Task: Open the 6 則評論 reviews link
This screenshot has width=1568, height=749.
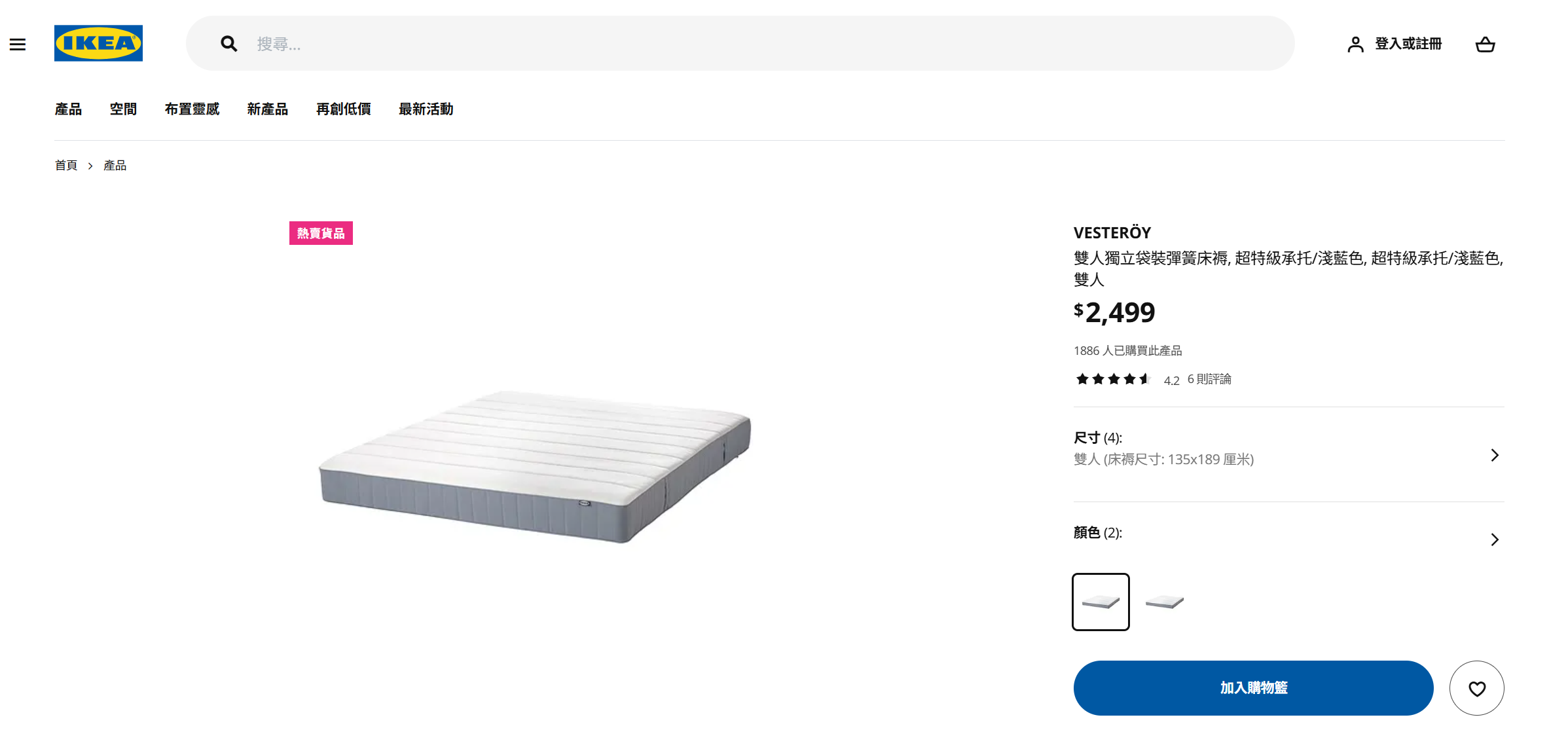Action: (1209, 380)
